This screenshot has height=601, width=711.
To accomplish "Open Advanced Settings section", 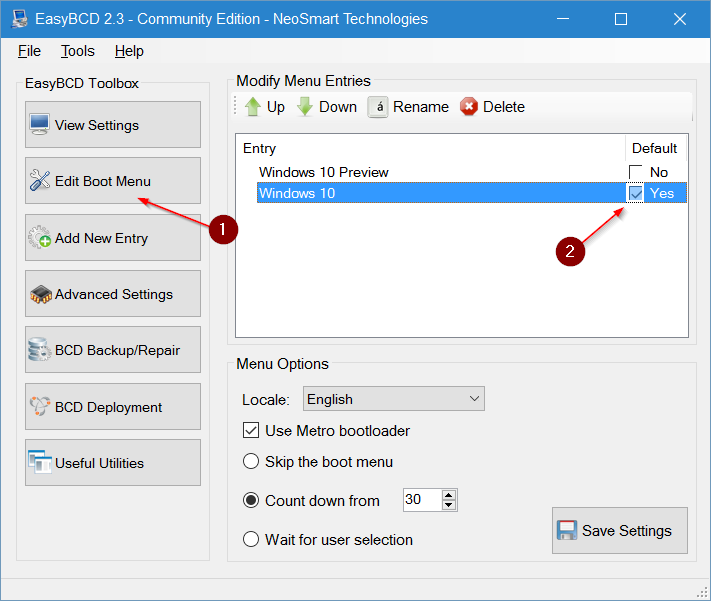I will click(113, 294).
